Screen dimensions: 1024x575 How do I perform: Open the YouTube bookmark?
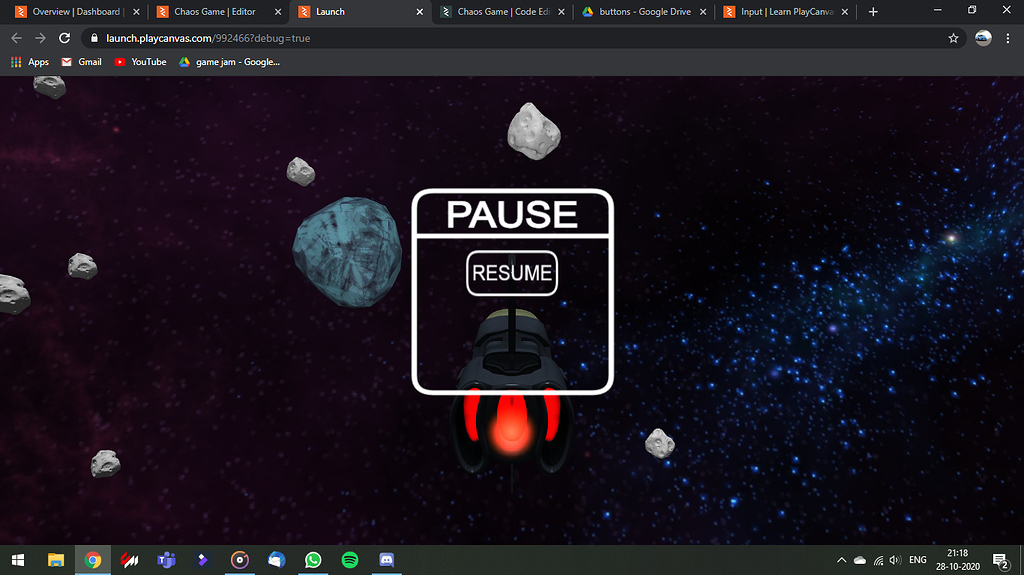(x=140, y=62)
